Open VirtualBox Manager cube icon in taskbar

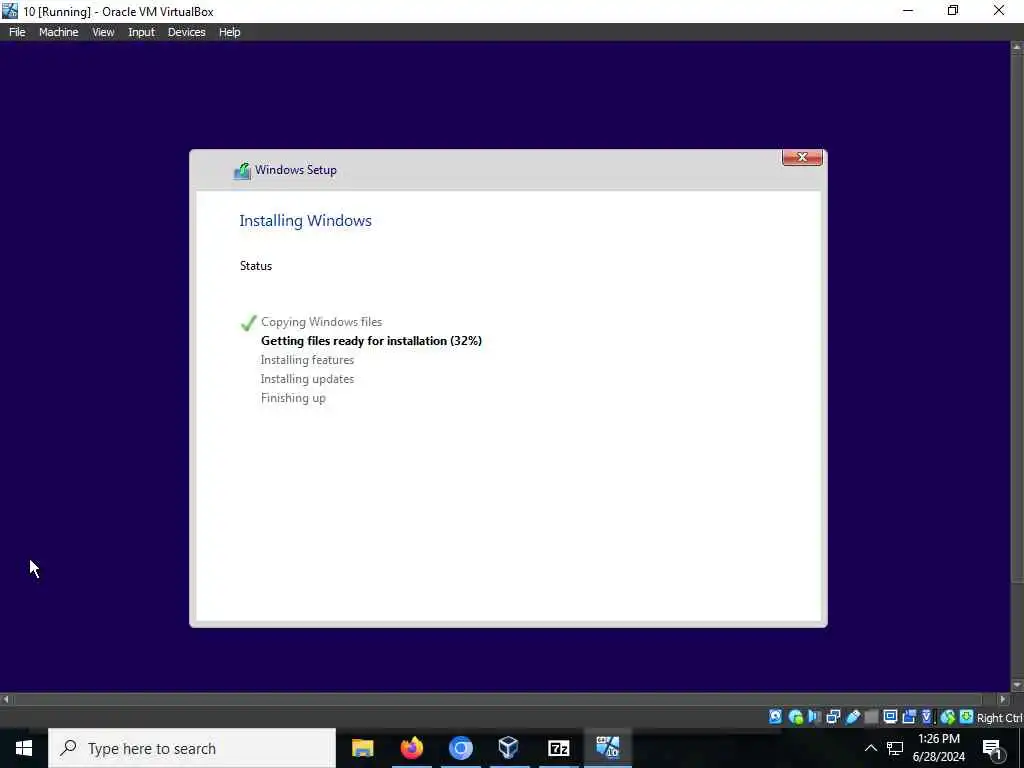coord(509,748)
